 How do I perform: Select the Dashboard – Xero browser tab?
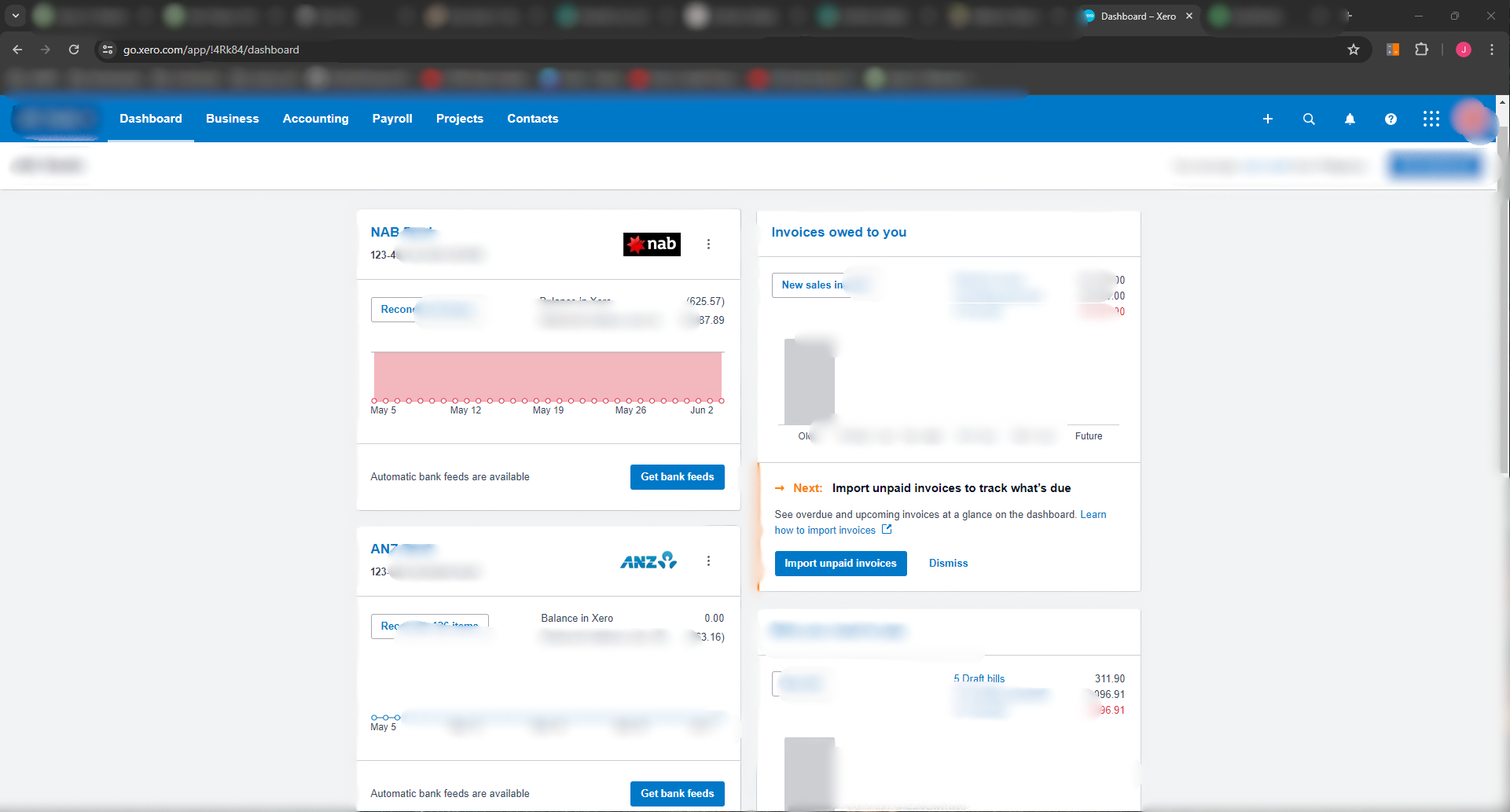[1137, 17]
